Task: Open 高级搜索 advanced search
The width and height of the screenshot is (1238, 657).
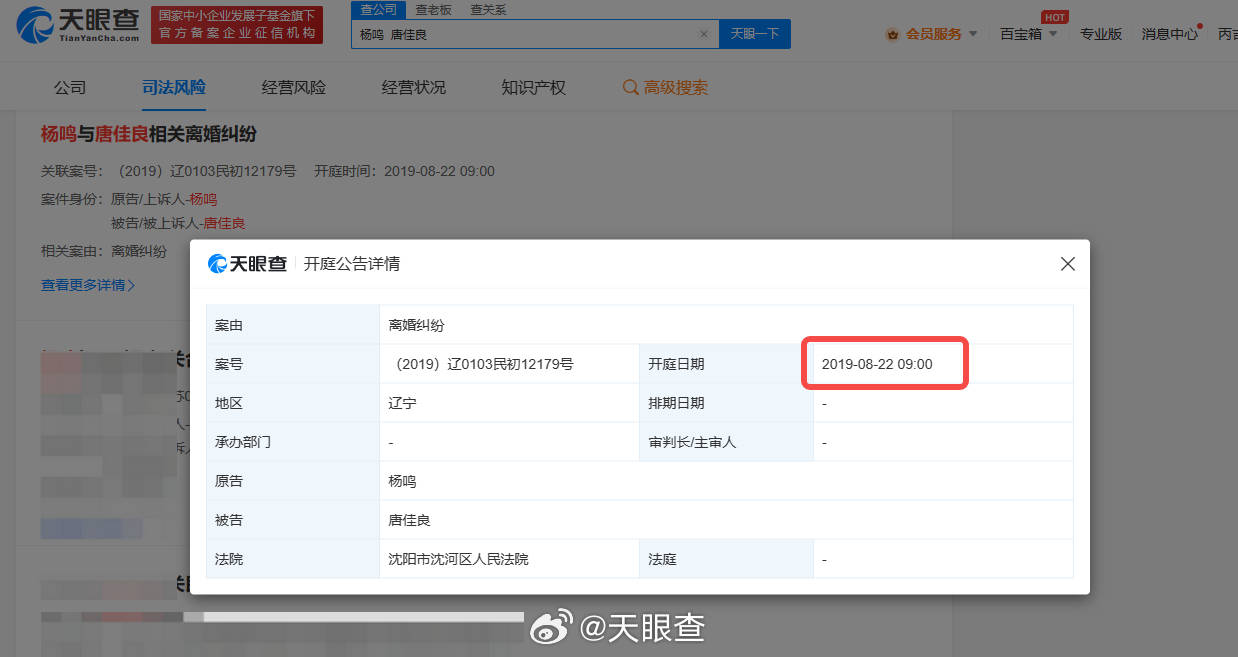Action: point(665,88)
